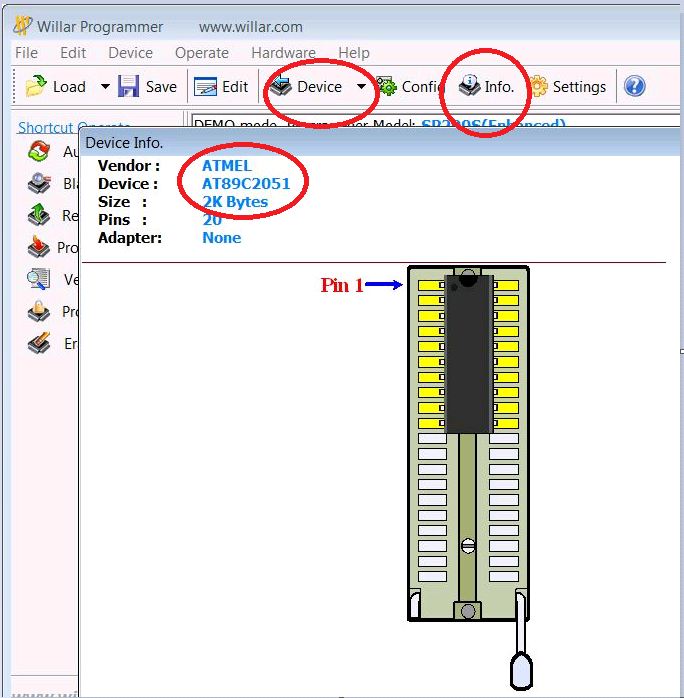The height and width of the screenshot is (698, 684).
Task: Click the Load toolbar button label
Action: [x=69, y=86]
